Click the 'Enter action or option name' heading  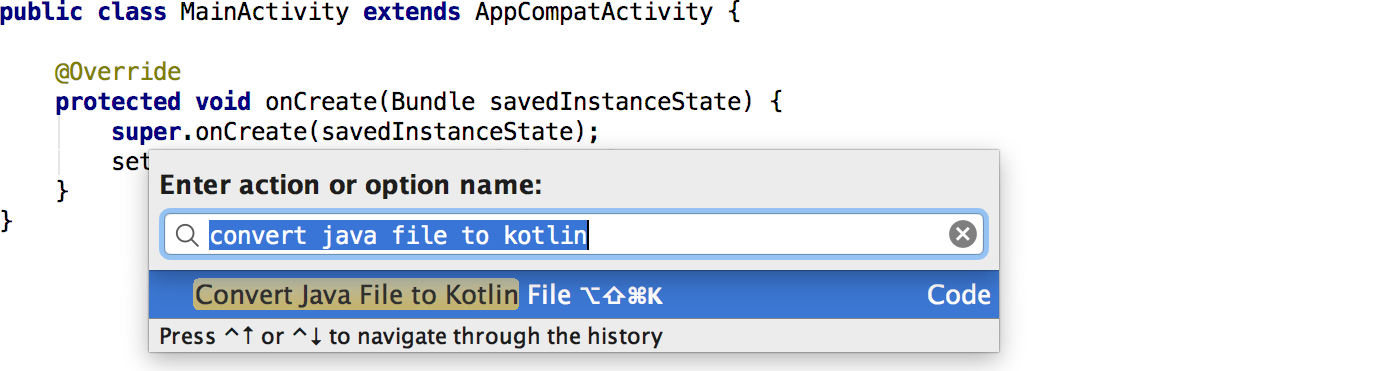click(352, 186)
